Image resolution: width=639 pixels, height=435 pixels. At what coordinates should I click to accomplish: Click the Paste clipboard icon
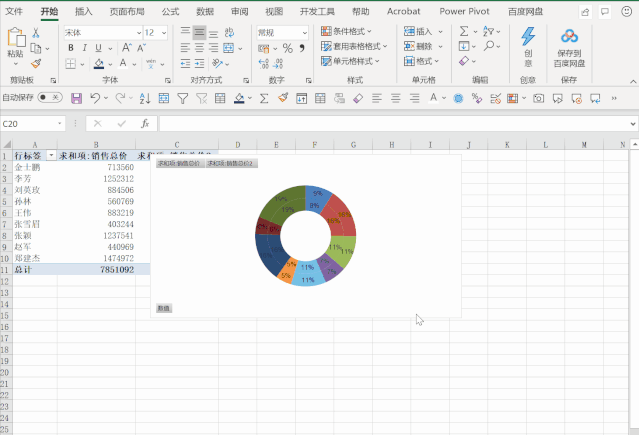pos(16,38)
